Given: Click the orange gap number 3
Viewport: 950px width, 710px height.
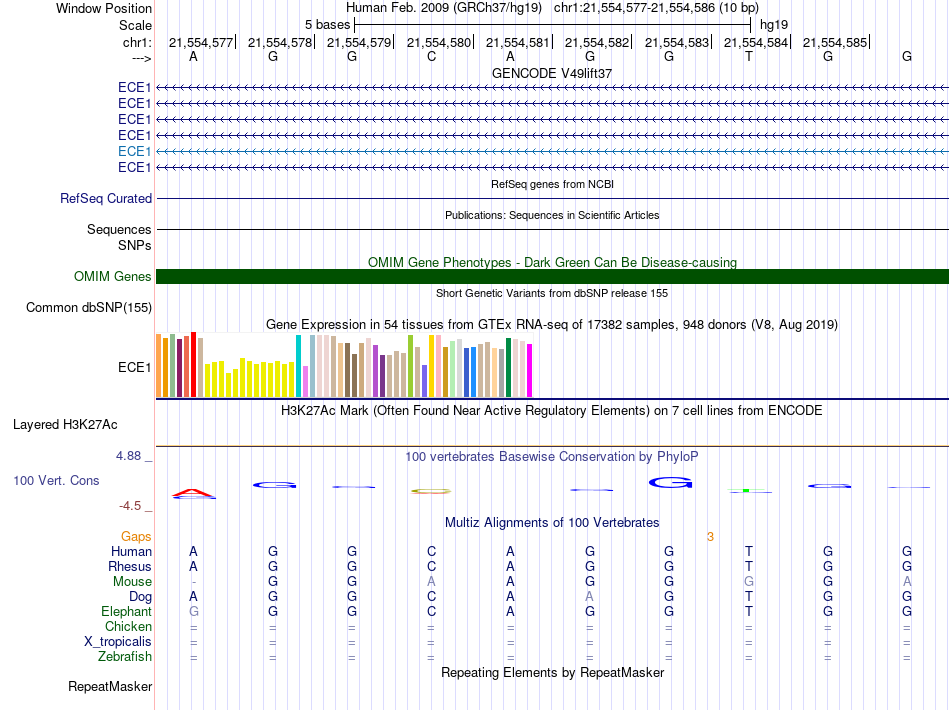Looking at the screenshot, I should click(x=710, y=537).
